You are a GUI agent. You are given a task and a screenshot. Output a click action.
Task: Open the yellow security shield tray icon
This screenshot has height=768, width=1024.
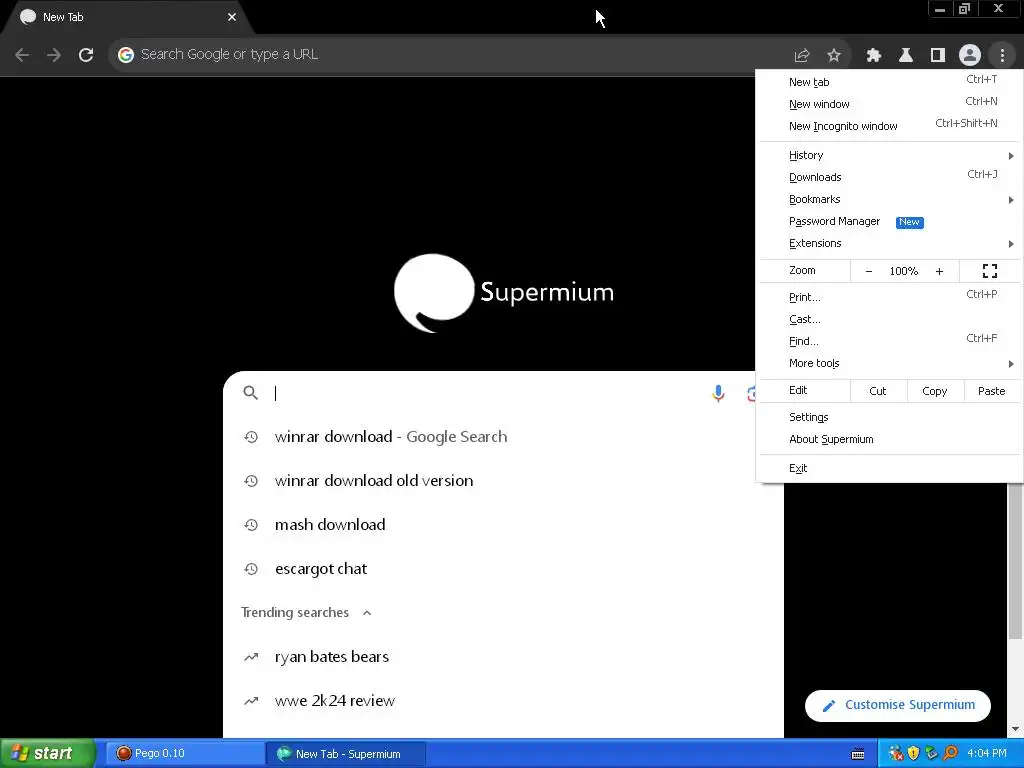click(914, 754)
